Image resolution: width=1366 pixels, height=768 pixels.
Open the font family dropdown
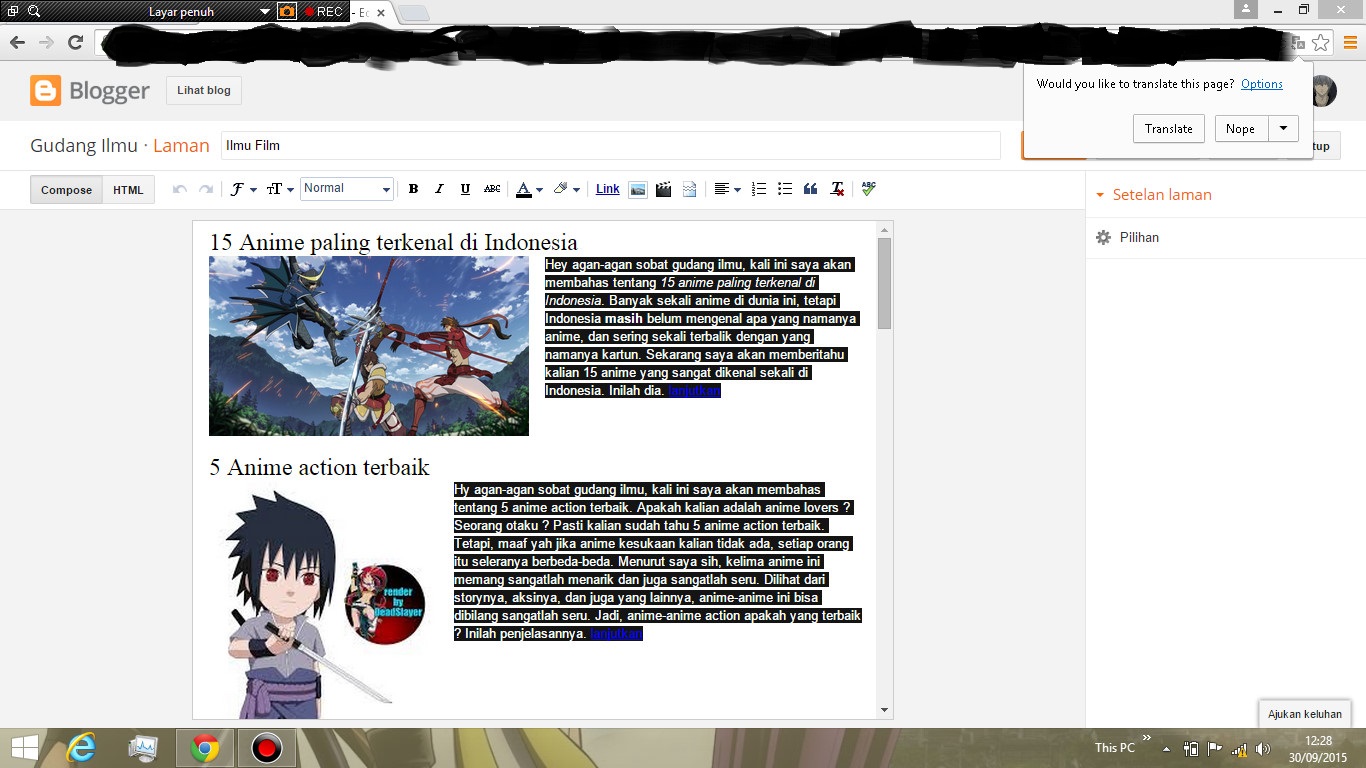(x=243, y=189)
